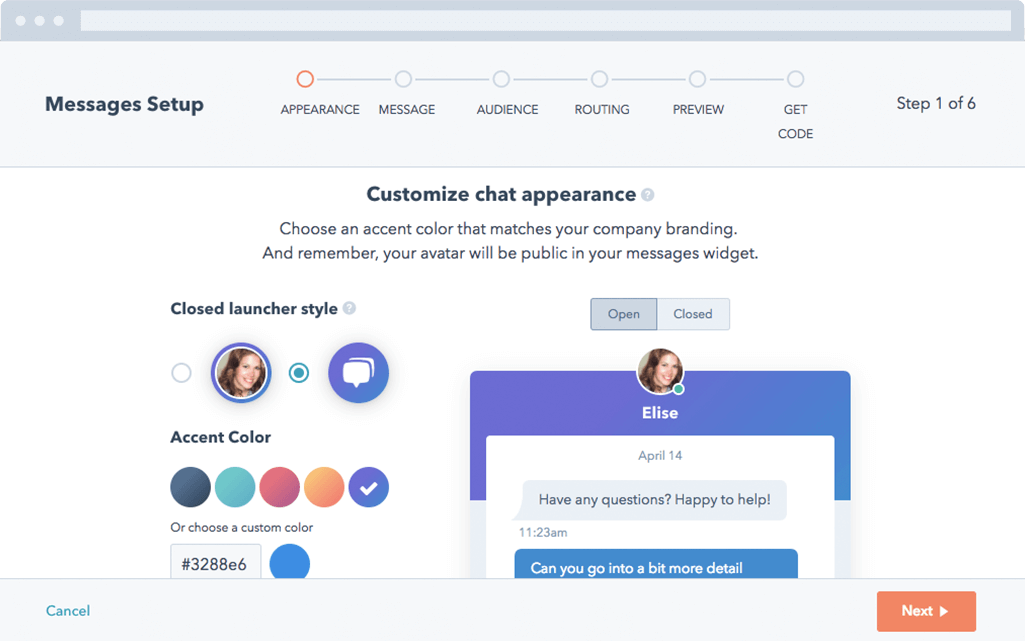Select the radio button beside the chat bubble
The width and height of the screenshot is (1025, 641).
[297, 372]
